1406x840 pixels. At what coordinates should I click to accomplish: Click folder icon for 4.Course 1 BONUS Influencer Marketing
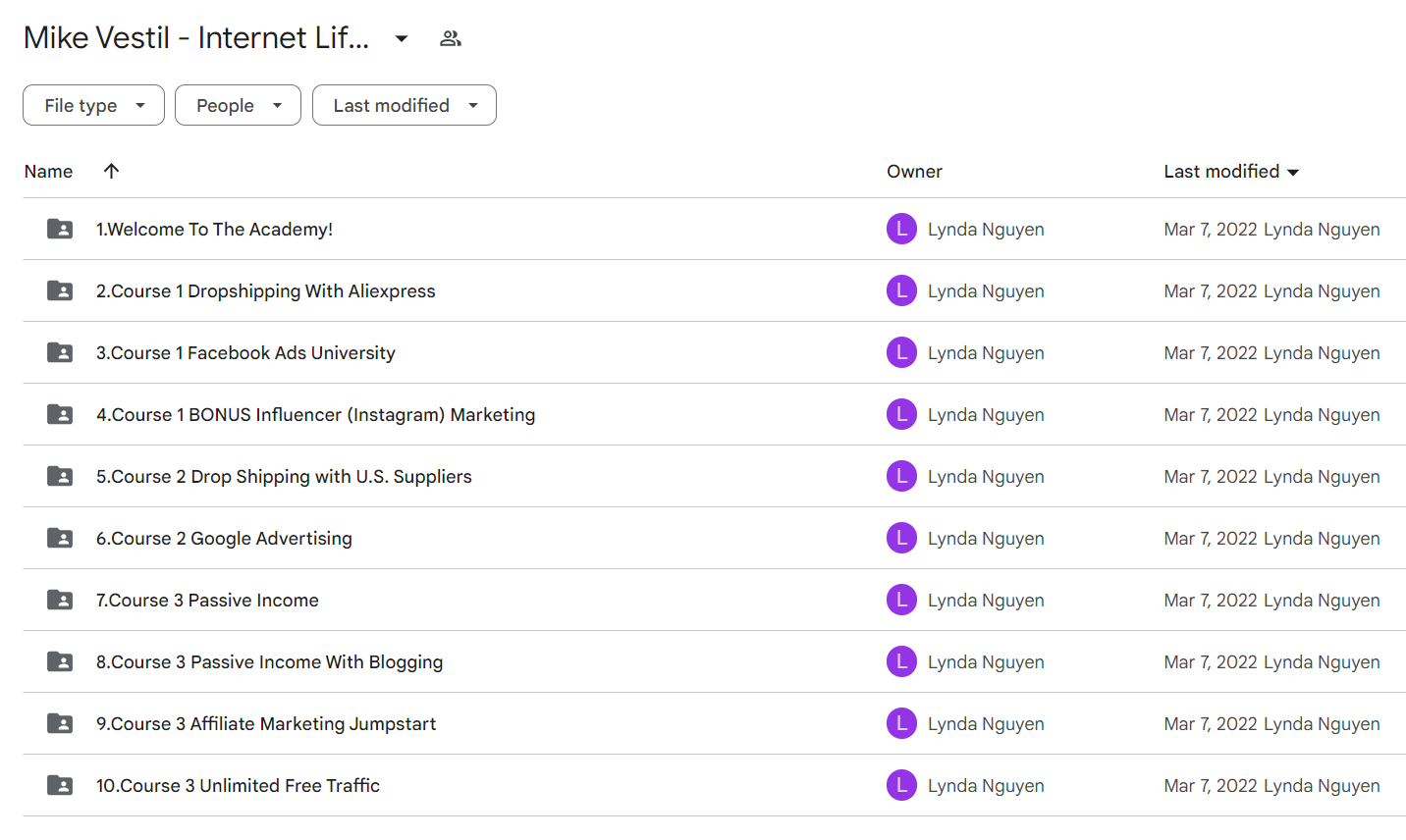(x=60, y=414)
